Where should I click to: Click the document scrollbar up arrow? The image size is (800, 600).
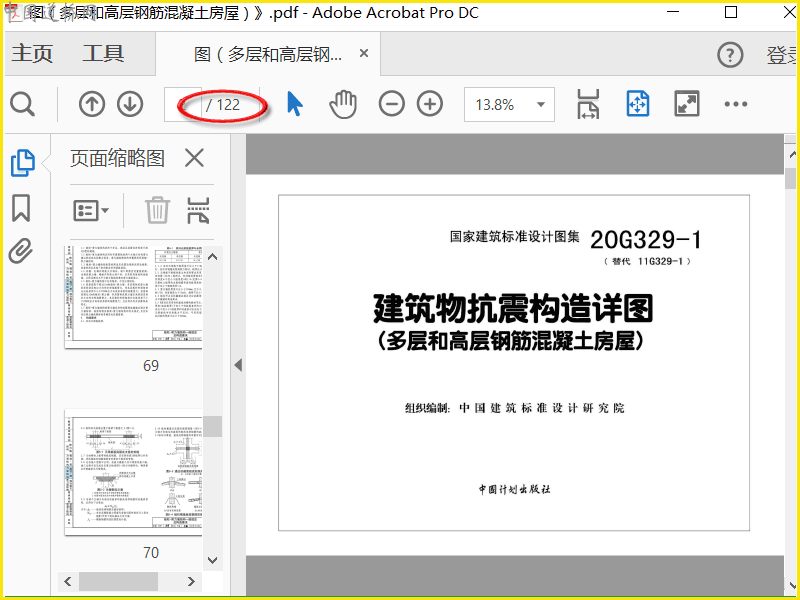point(791,153)
